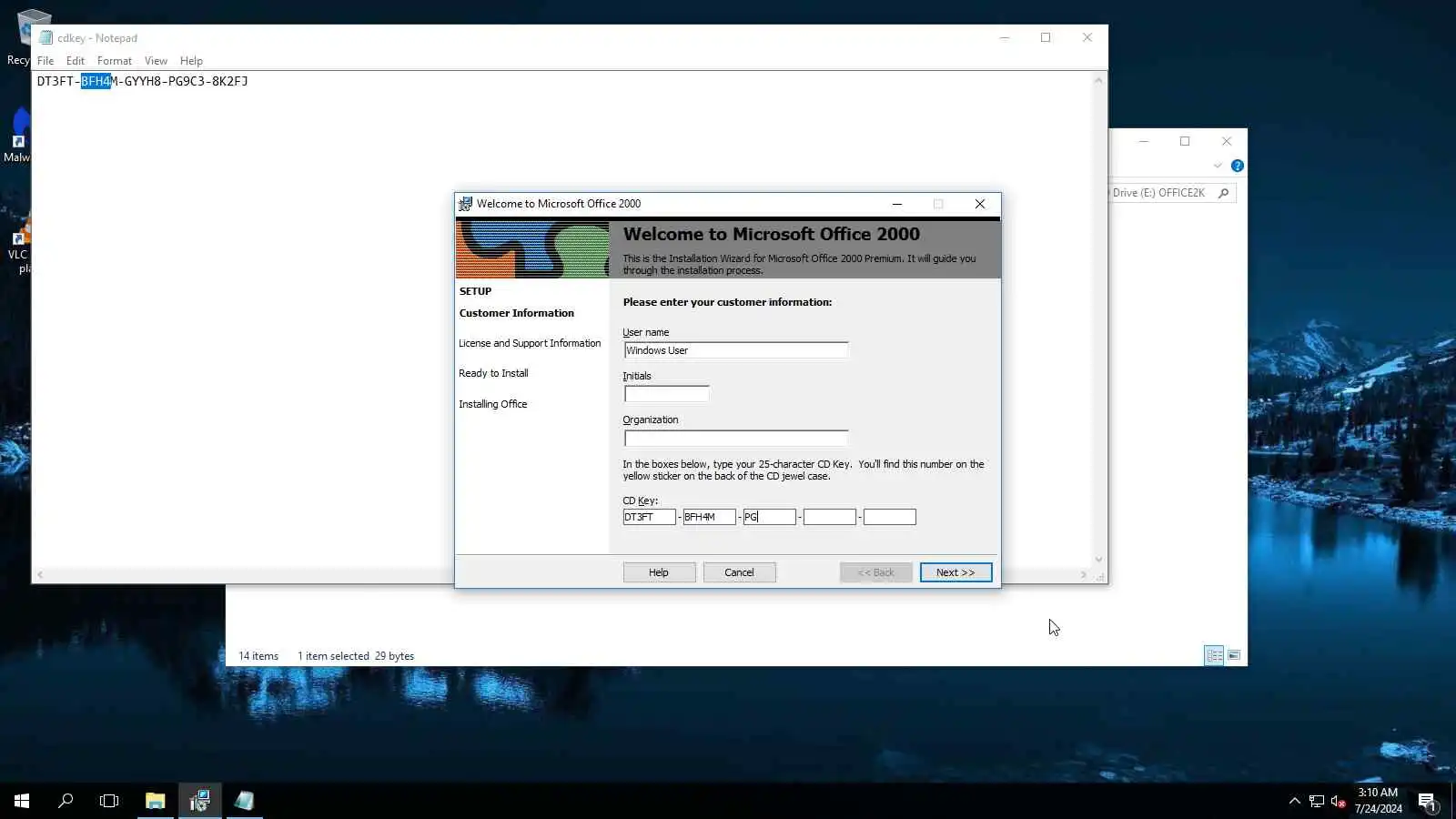
Task: Click the Notepad vertical scrollbar down arrow
Action: 1098,560
